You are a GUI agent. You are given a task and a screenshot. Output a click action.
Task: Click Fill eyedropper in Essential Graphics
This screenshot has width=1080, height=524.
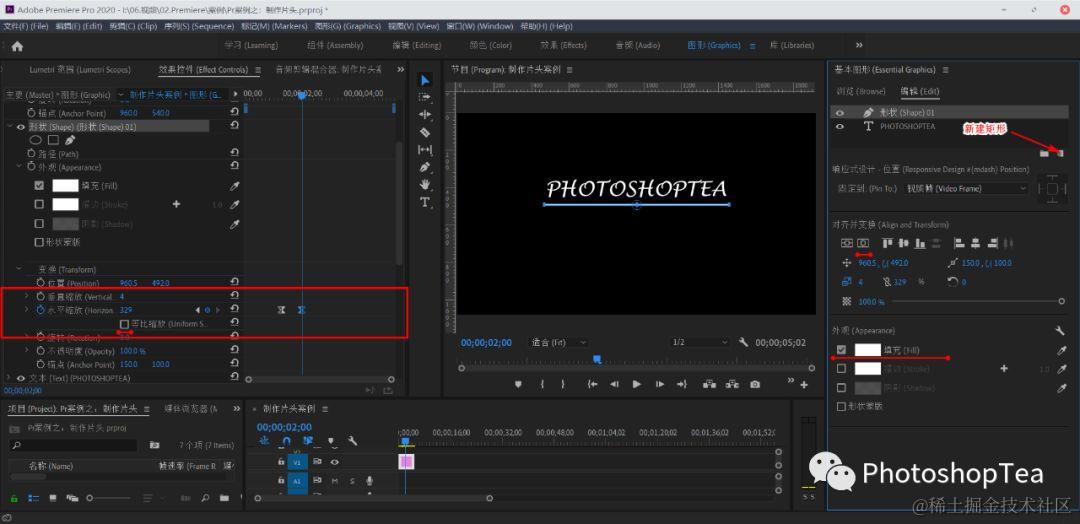1061,350
